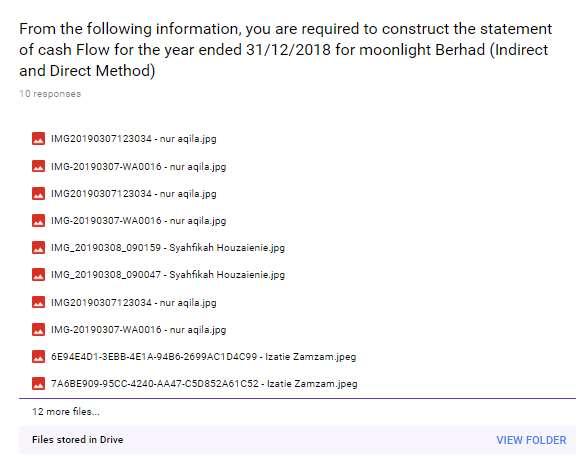Screen dimensions: 585x462
Task: Click image icon beside IMG_20190308_090159 file
Action: pyautogui.click(x=38, y=247)
